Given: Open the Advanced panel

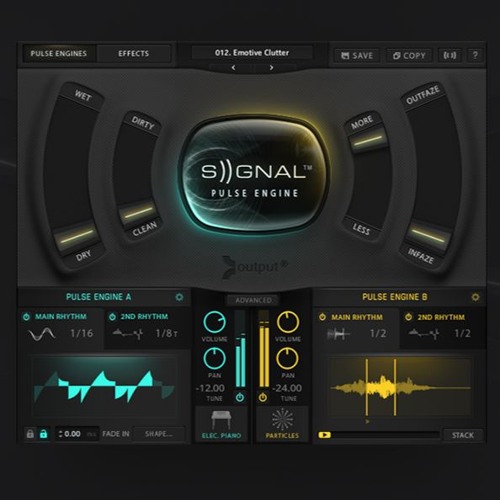Looking at the screenshot, I should click(x=253, y=300).
